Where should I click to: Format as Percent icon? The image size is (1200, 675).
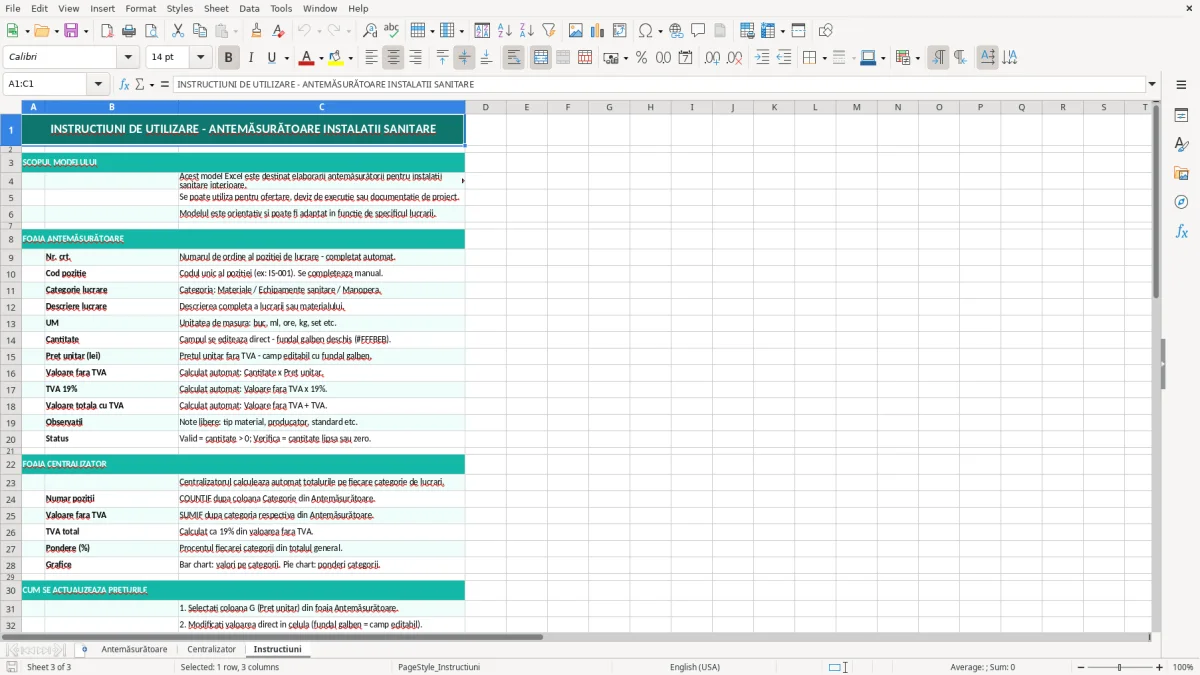pos(641,58)
